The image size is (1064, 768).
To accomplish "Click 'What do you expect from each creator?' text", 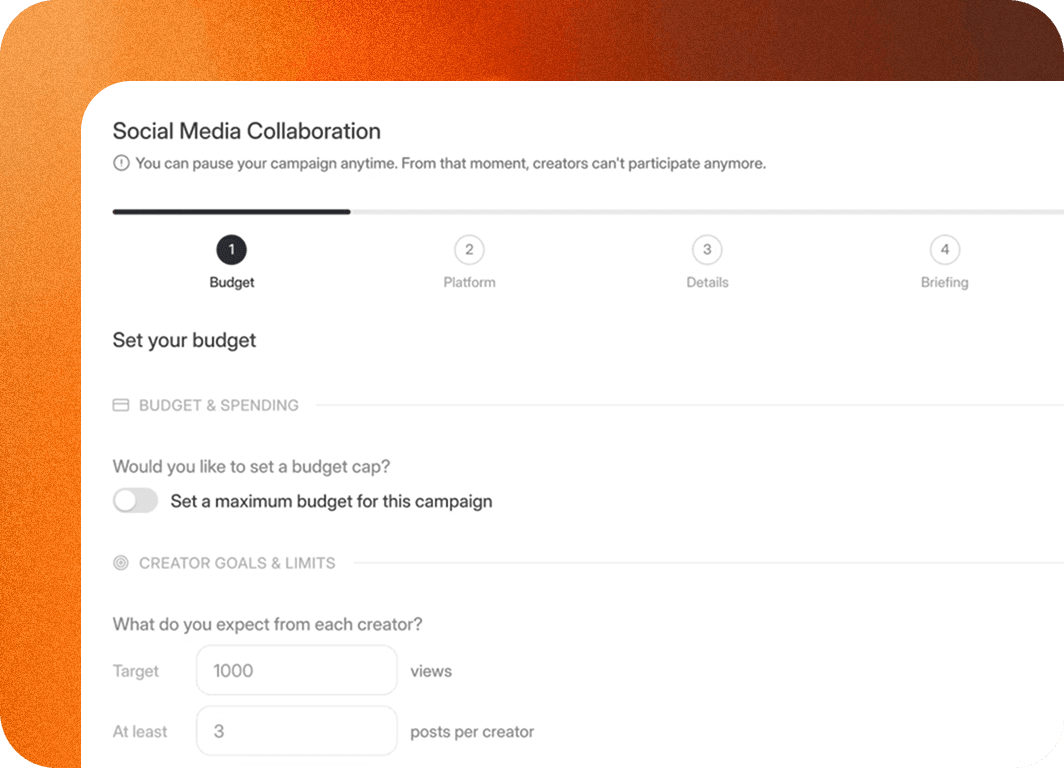I will (267, 624).
